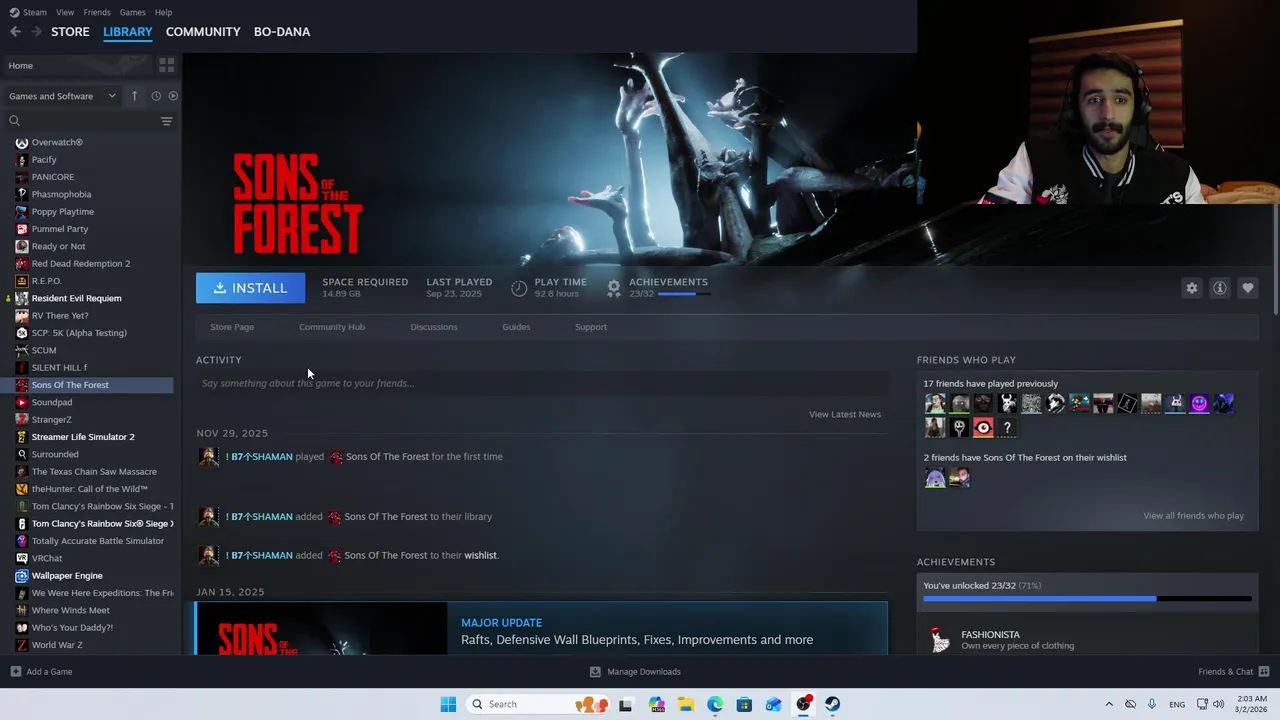Open Sons Of The Forest settings gear
Image resolution: width=1280 pixels, height=720 pixels.
[1191, 288]
